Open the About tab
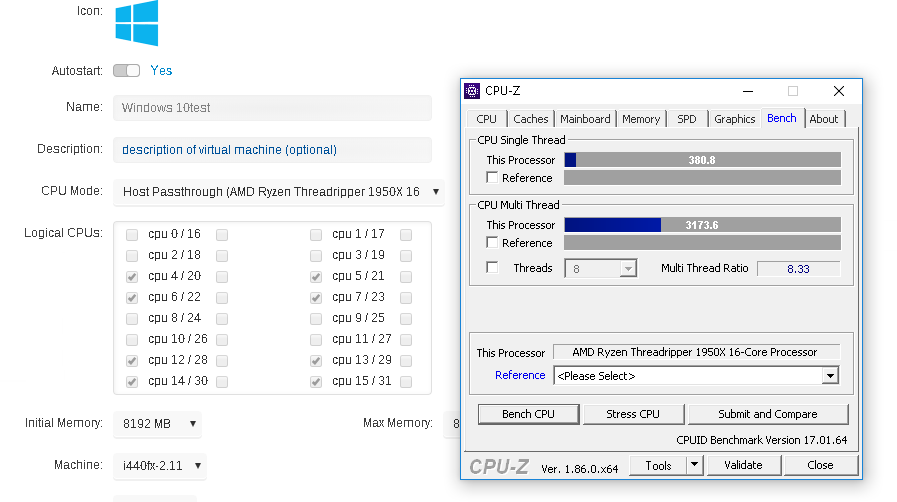 [823, 119]
